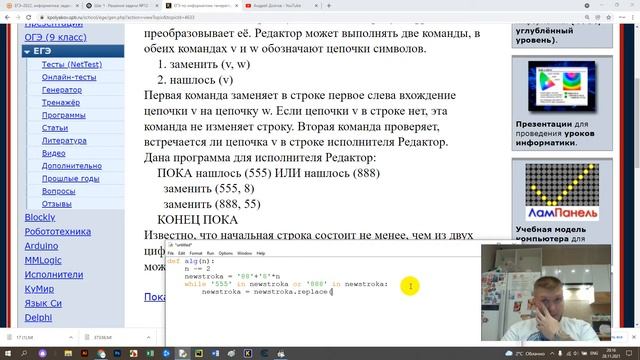640x360 pixels.
Task: Click the browser address bar URL
Action: tap(121, 18)
